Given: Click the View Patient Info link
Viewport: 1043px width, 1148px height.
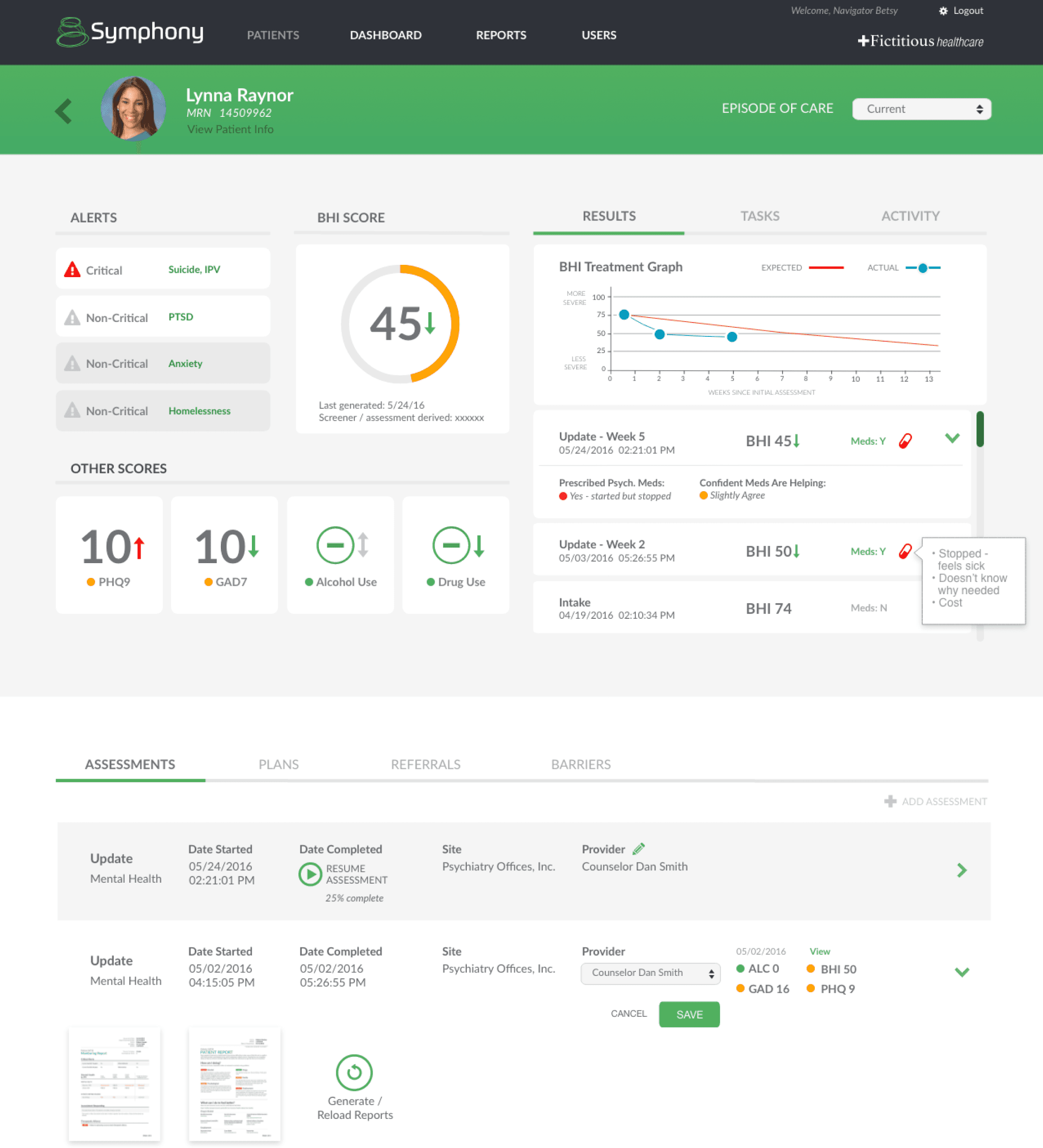Looking at the screenshot, I should (230, 129).
